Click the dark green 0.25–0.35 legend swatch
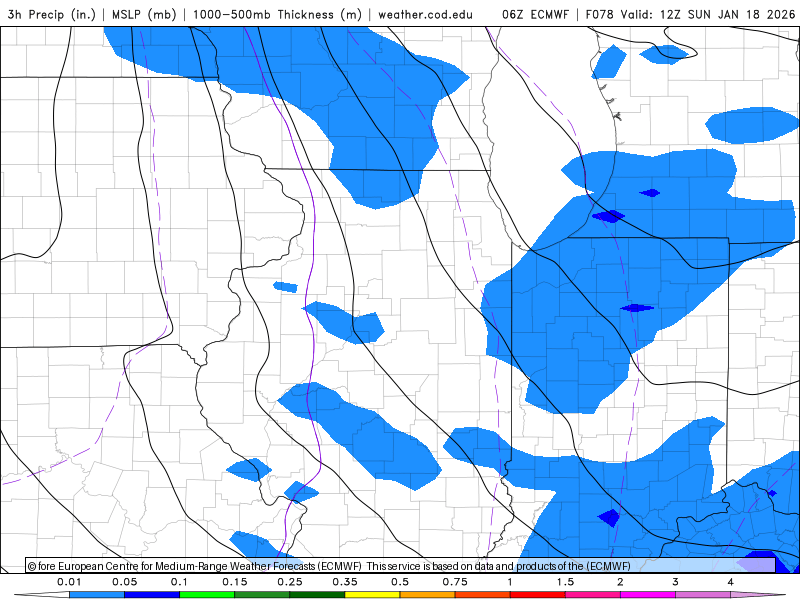800x600 pixels. click(317, 595)
